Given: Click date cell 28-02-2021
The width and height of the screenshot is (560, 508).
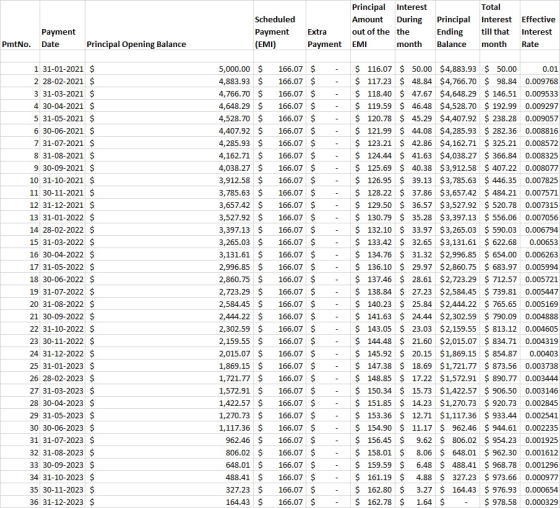Looking at the screenshot, I should click(62, 81).
